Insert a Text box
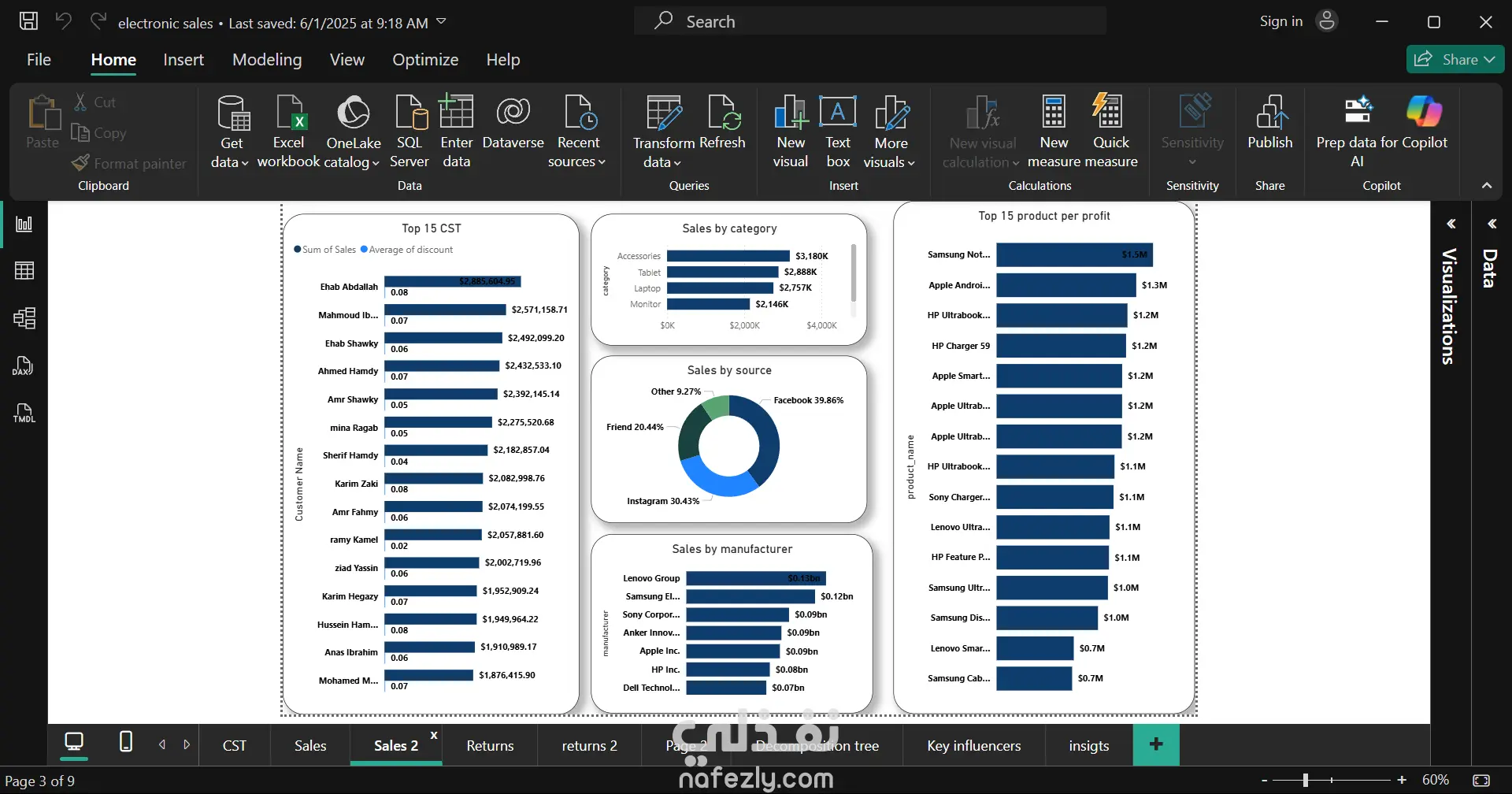The image size is (1512, 794). pos(838,132)
